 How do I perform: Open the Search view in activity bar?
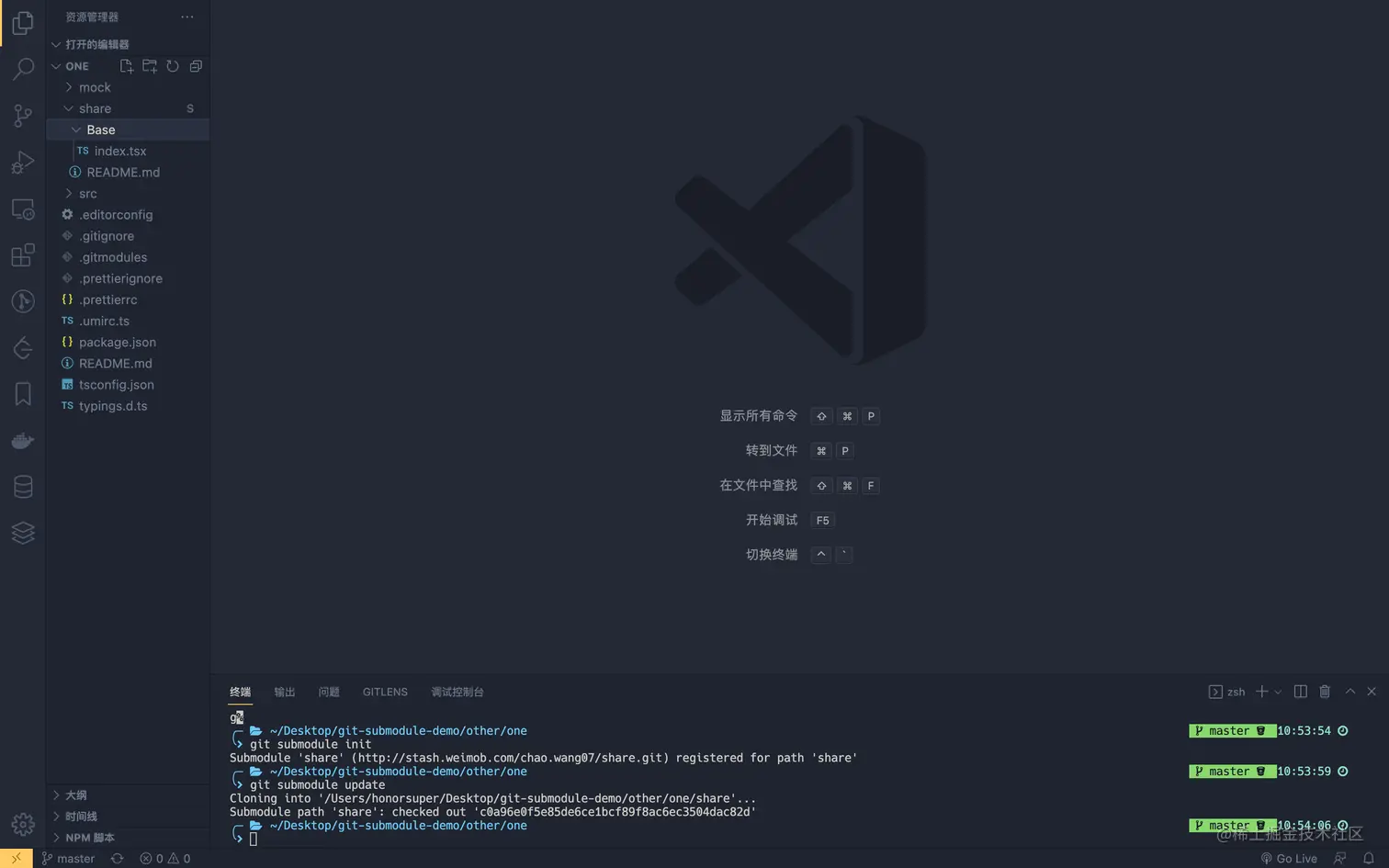point(23,69)
